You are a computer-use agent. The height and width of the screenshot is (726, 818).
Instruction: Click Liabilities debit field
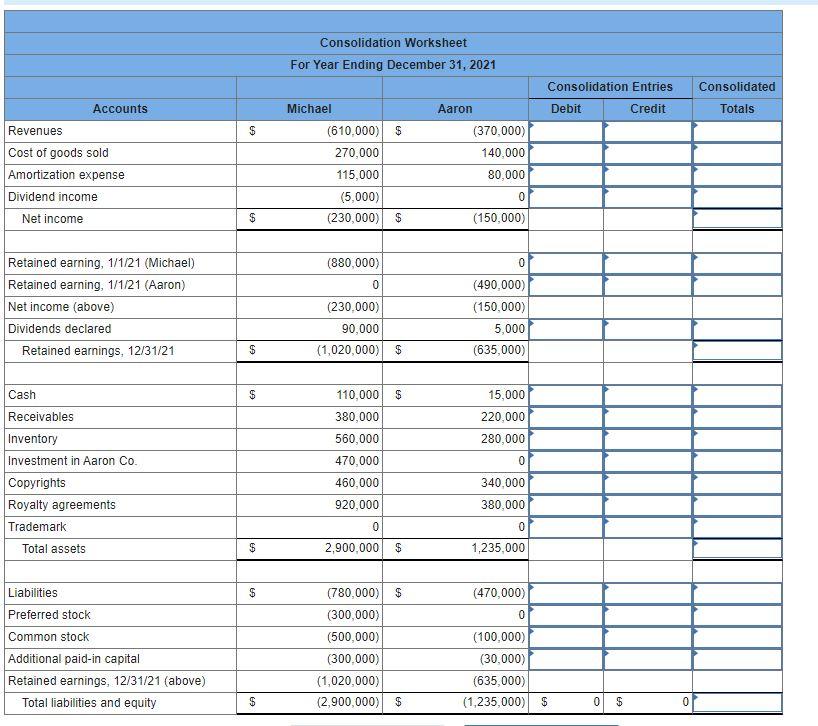coord(566,593)
